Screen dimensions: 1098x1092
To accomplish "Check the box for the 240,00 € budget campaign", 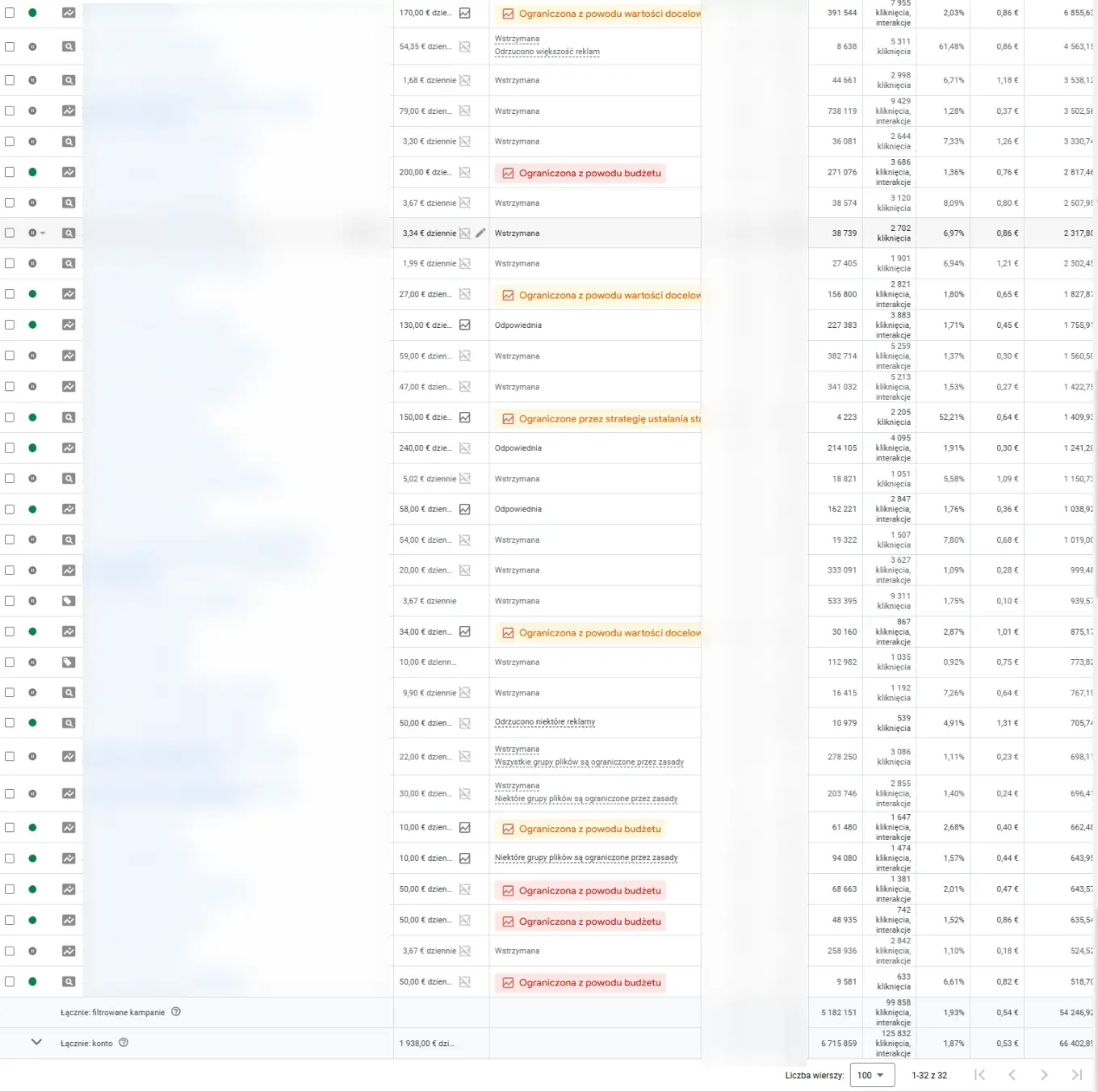I will click(x=10, y=448).
